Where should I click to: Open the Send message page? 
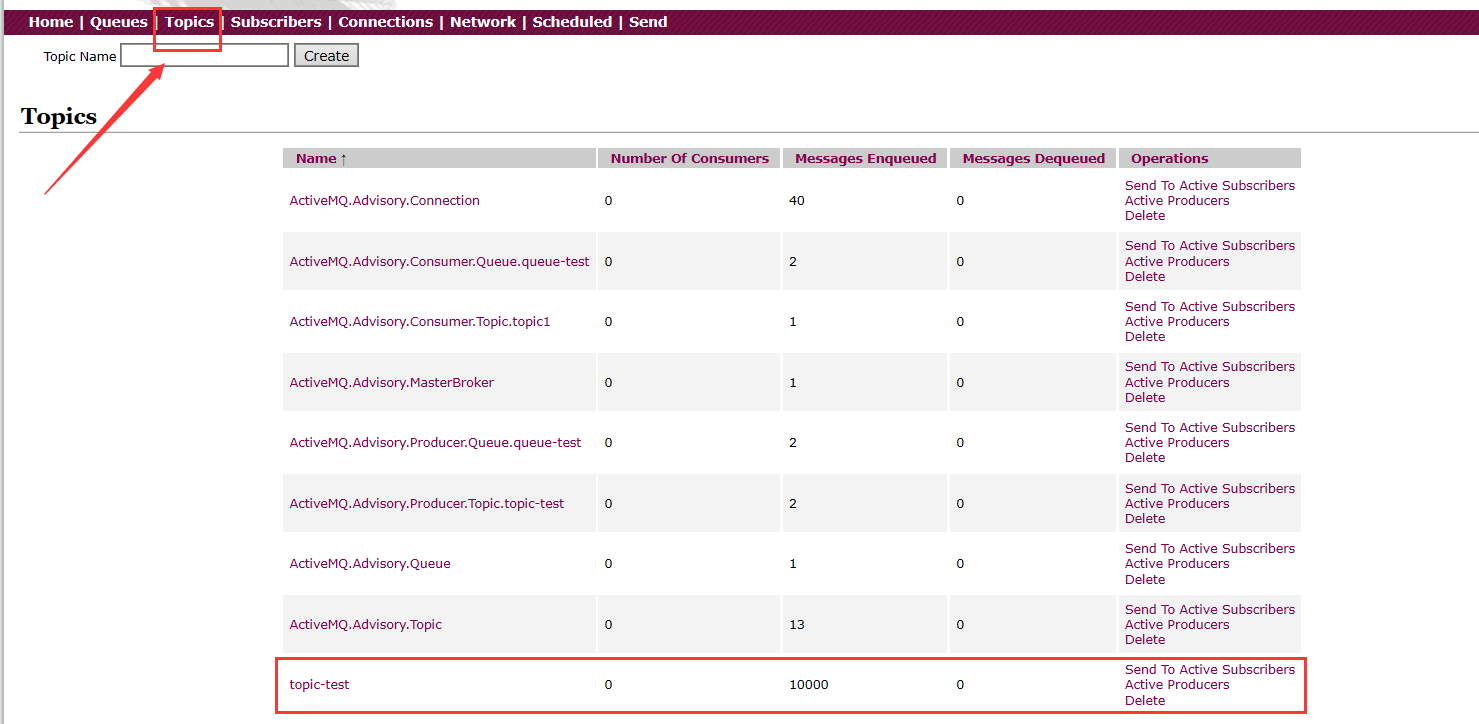(x=648, y=22)
